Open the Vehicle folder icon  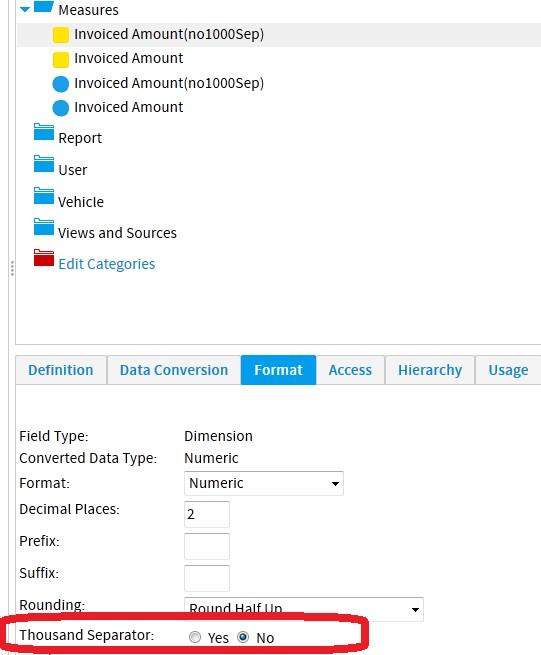44,195
